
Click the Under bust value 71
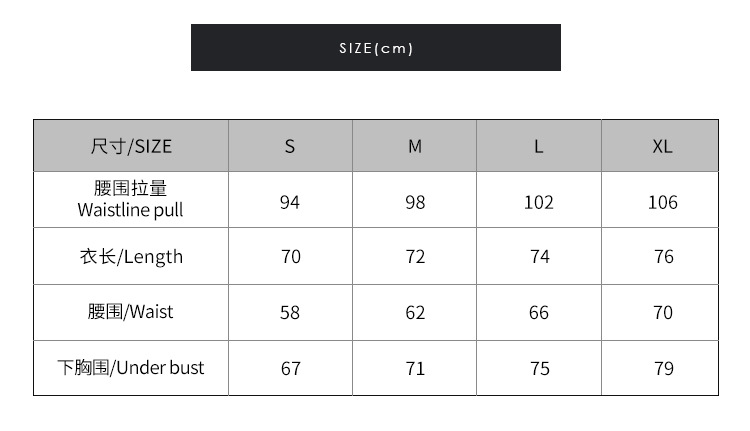point(415,369)
